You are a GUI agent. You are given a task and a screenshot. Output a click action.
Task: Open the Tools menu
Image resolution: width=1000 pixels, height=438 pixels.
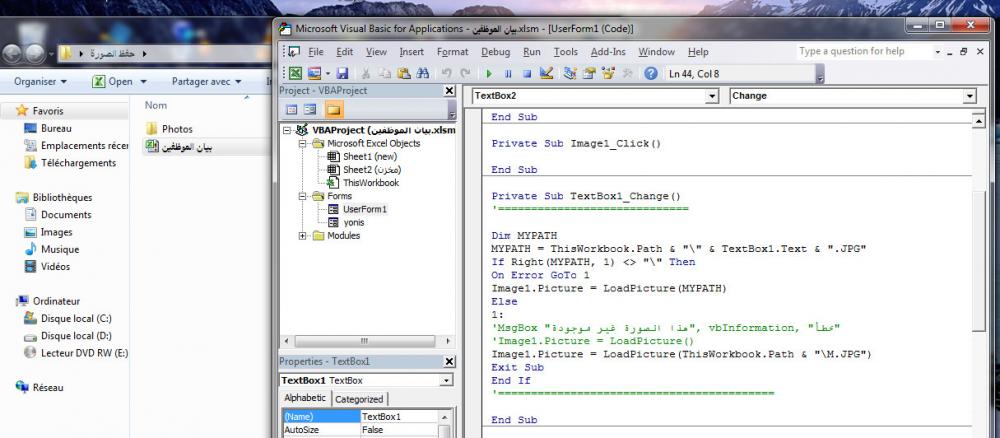pyautogui.click(x=566, y=52)
